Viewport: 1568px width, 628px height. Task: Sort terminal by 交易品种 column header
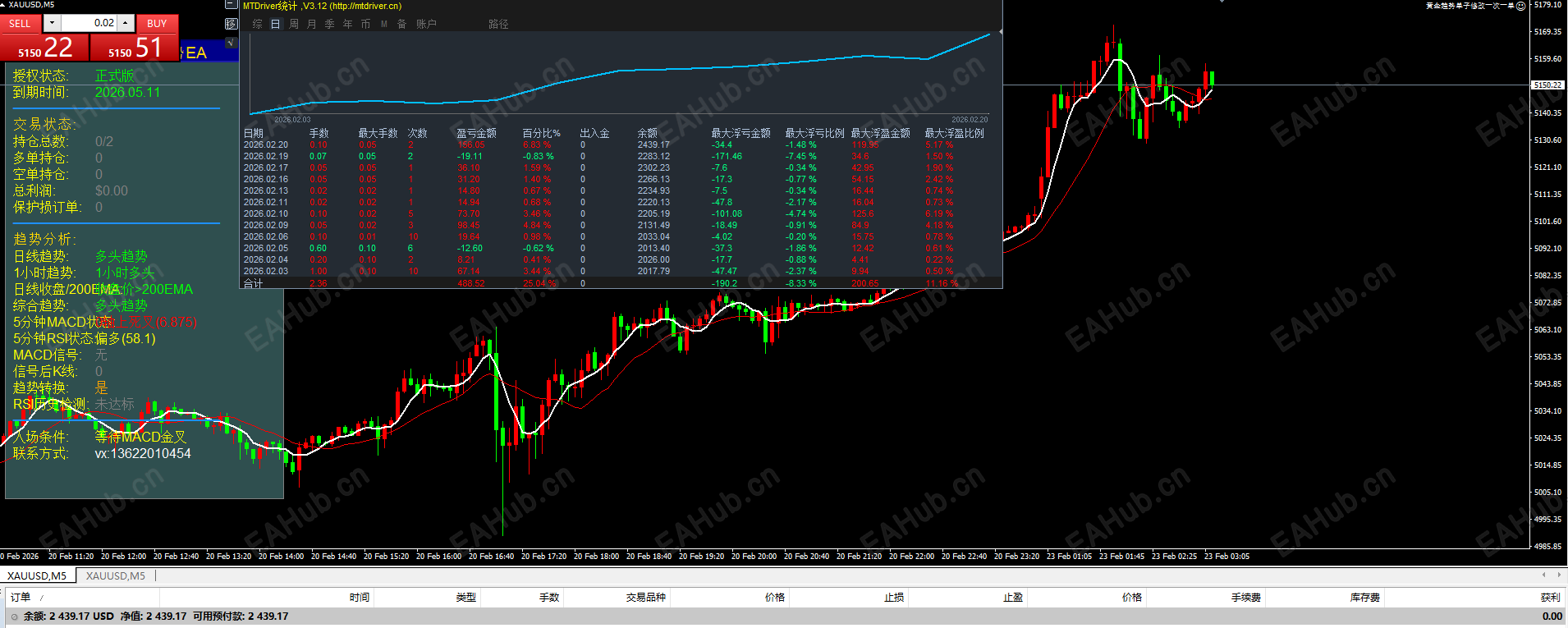coord(646,598)
